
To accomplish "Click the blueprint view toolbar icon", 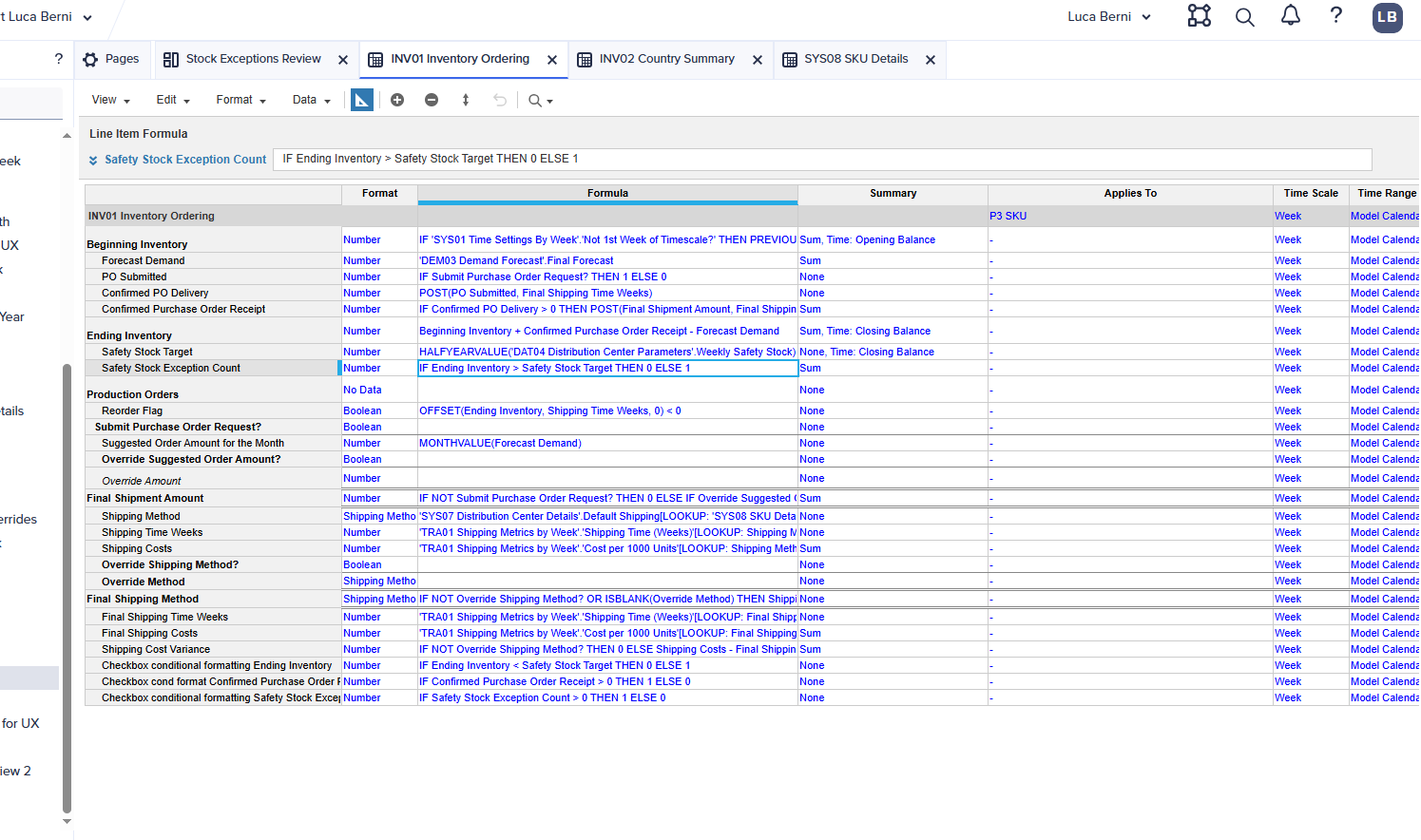I will pos(362,100).
